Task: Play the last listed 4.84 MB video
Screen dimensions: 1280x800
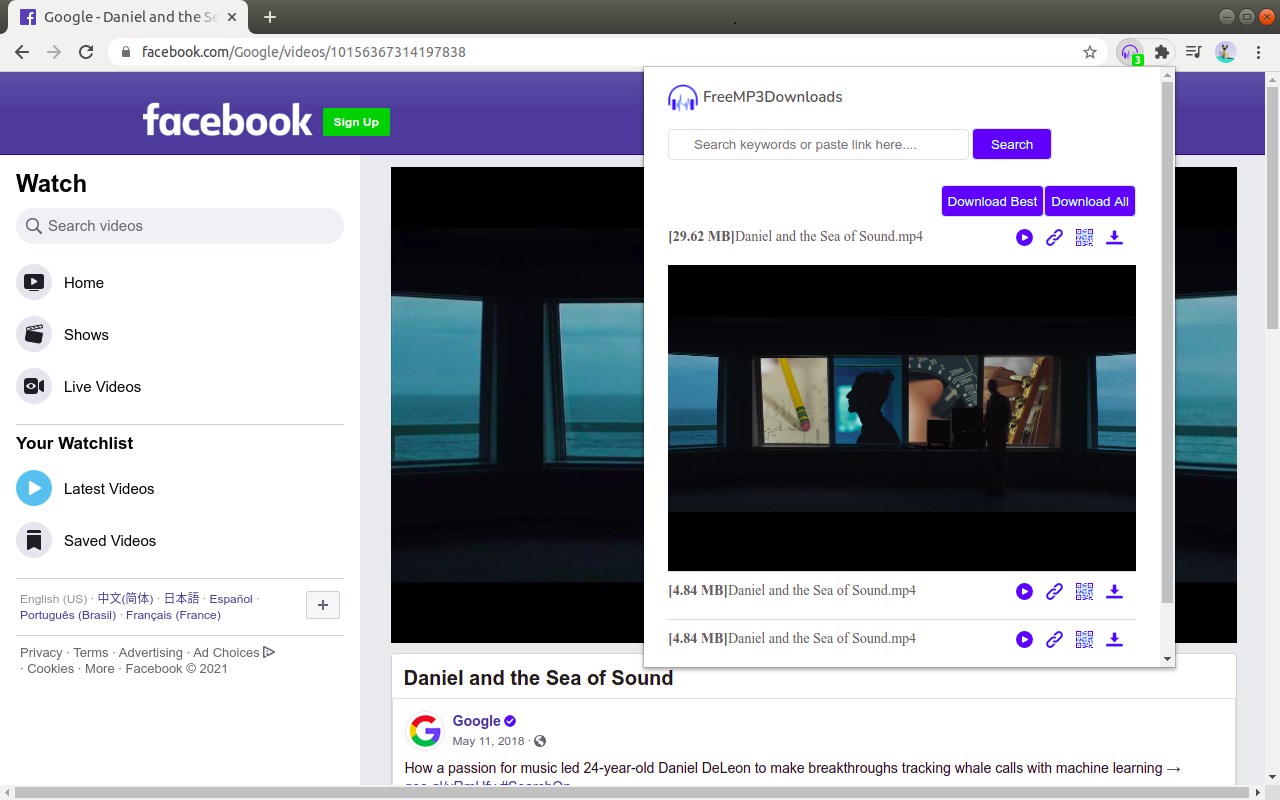Action: pos(1024,640)
